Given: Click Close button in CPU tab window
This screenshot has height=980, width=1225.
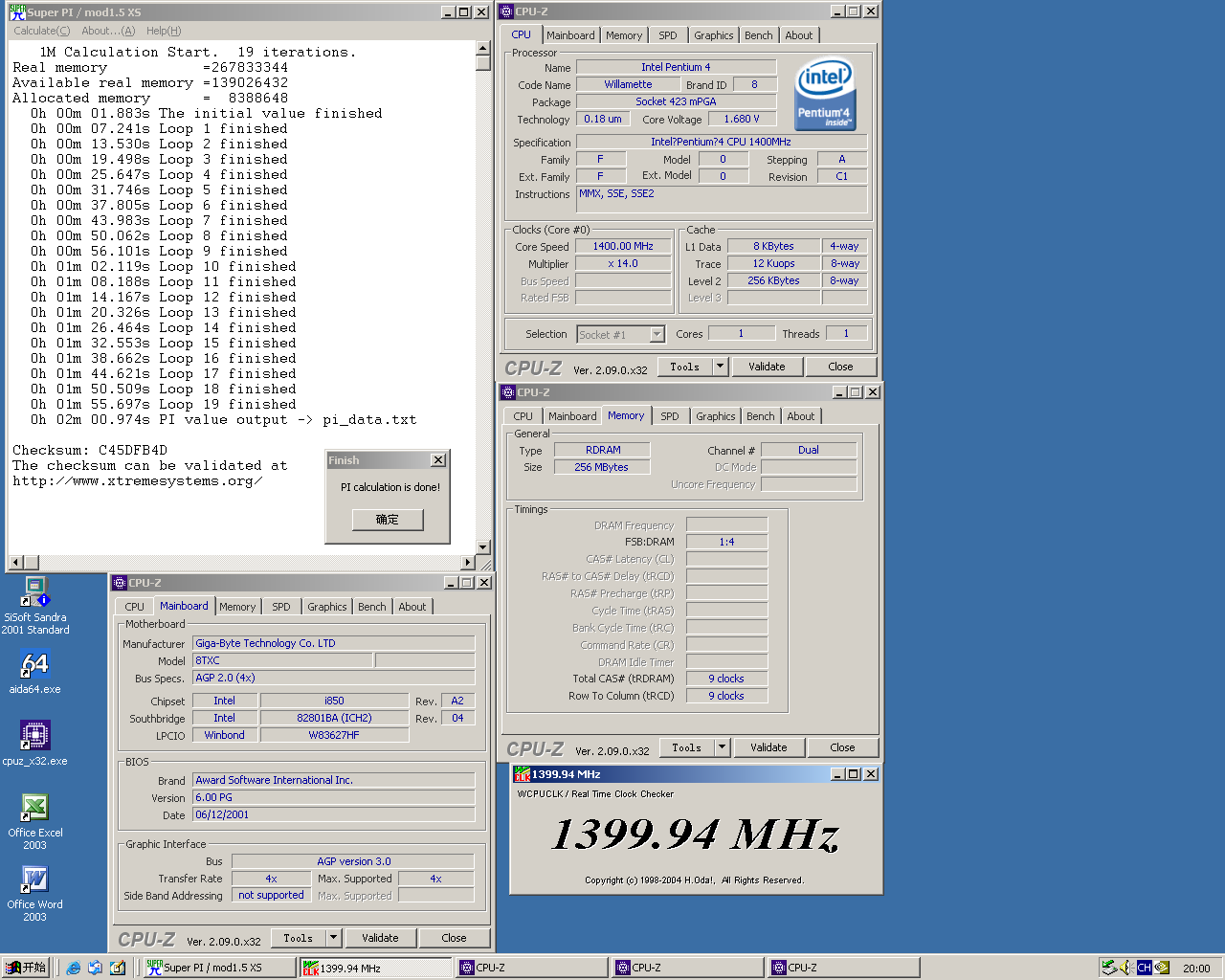Looking at the screenshot, I should pos(840,367).
